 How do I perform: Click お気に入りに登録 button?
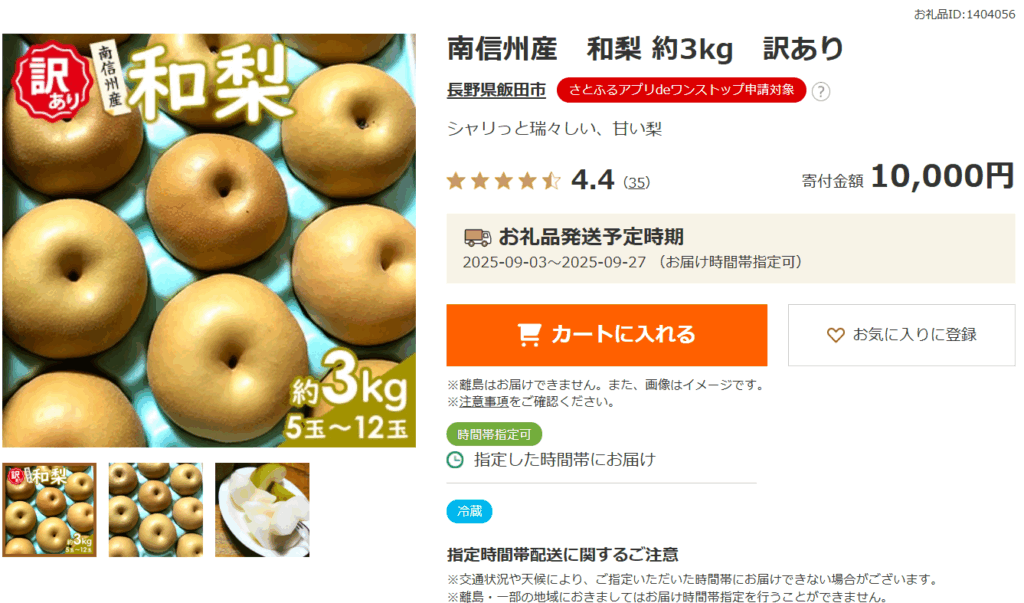pyautogui.click(x=901, y=335)
